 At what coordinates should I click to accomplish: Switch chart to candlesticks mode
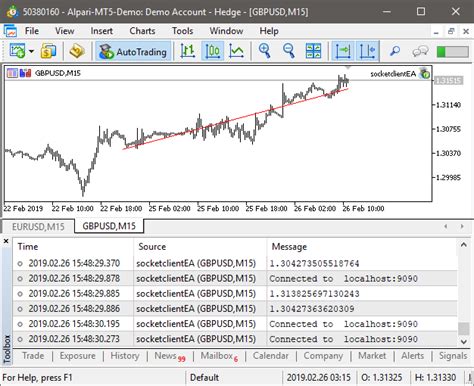point(212,51)
